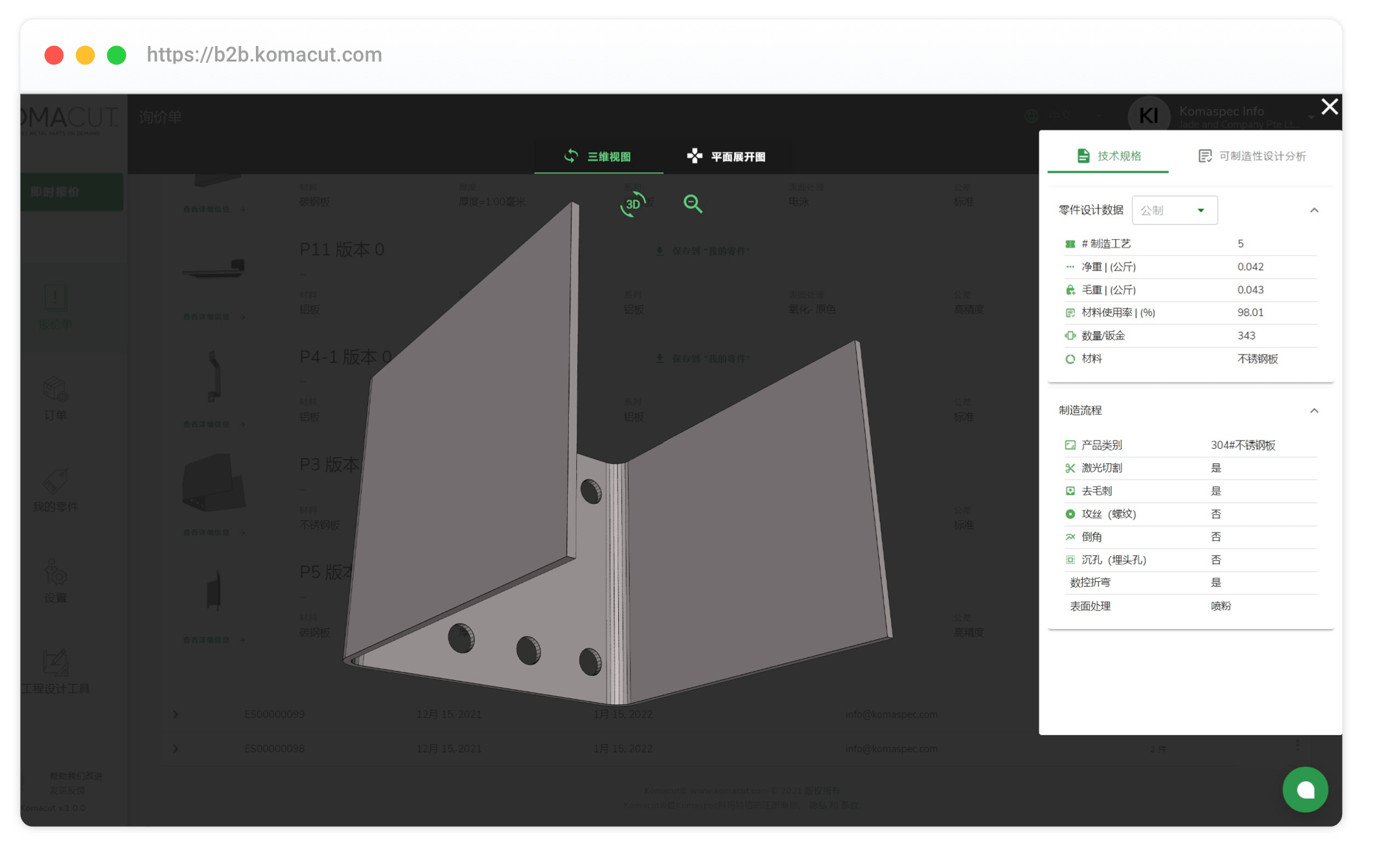Click the KI user avatar
Screen dimensions: 1388x868
coord(1148,116)
